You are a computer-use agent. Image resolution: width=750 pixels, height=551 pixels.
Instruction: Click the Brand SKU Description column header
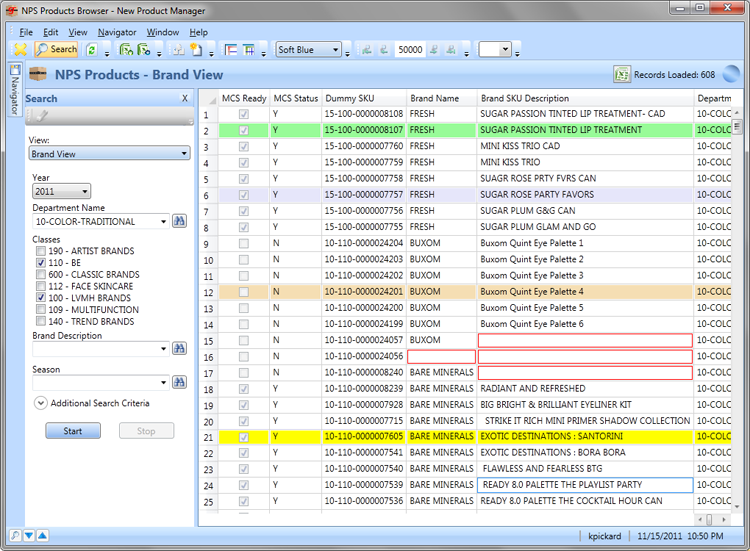coord(585,98)
